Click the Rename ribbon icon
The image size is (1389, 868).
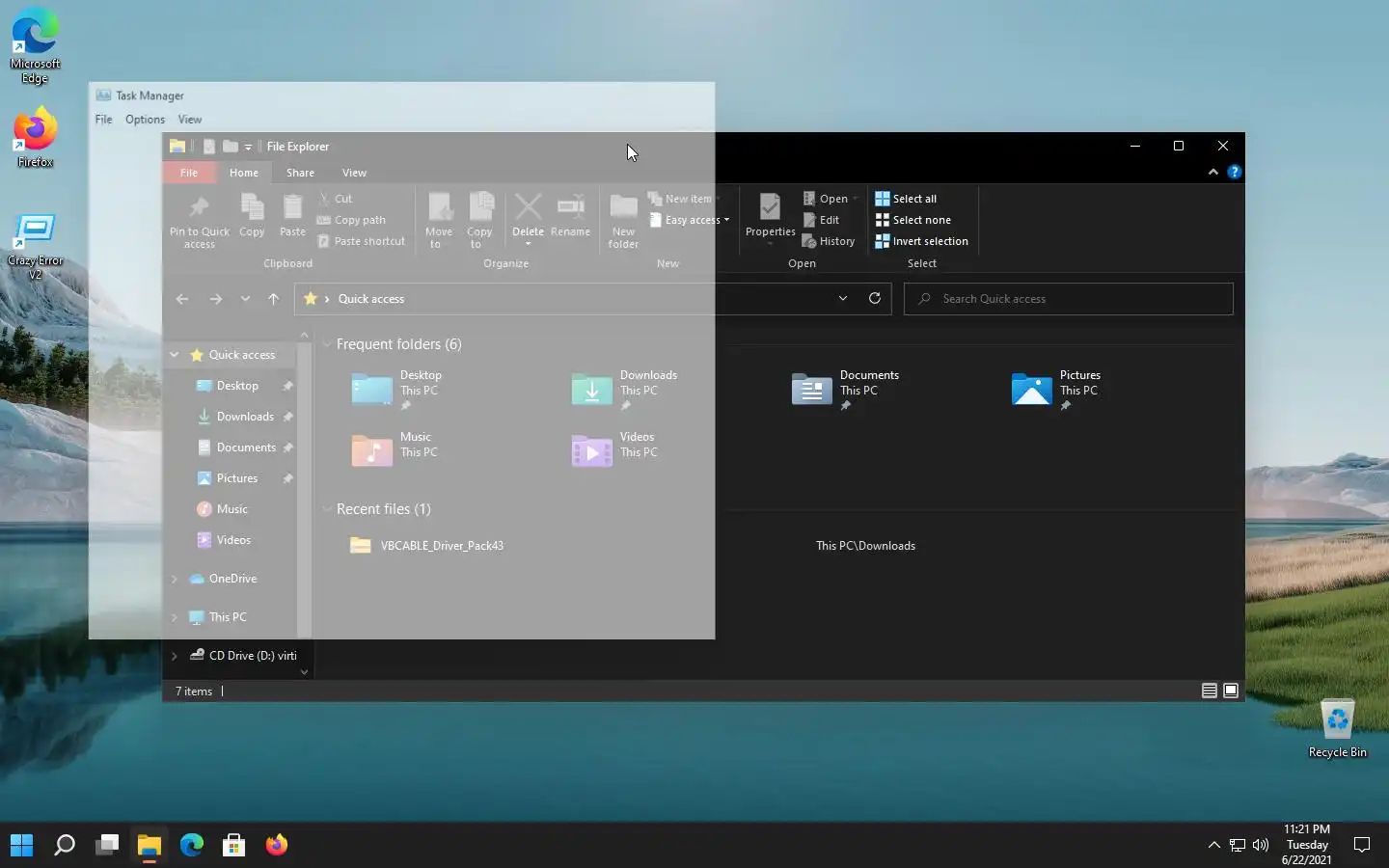point(570,207)
